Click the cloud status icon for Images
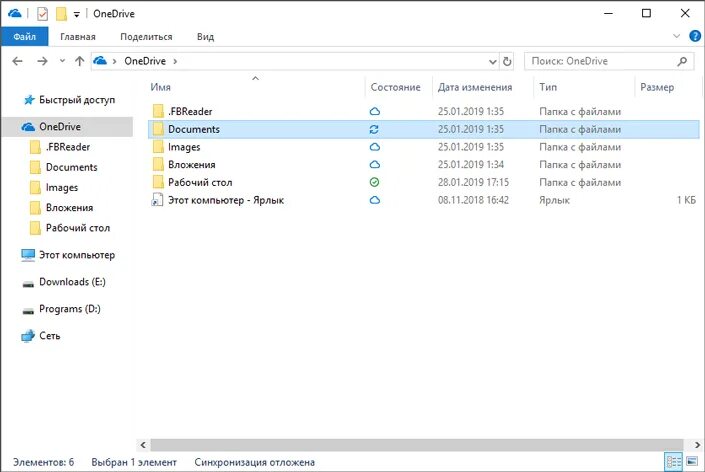Image resolution: width=705 pixels, height=472 pixels. 375,147
